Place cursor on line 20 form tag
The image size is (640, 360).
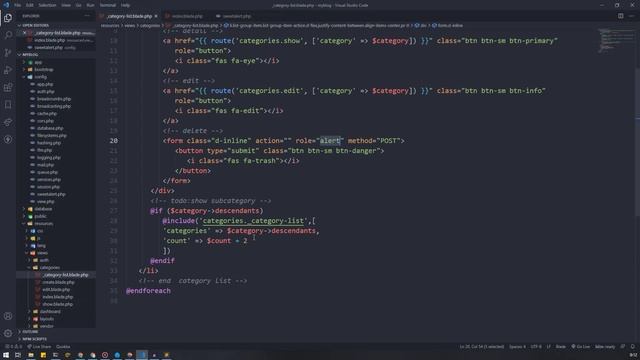(x=283, y=141)
